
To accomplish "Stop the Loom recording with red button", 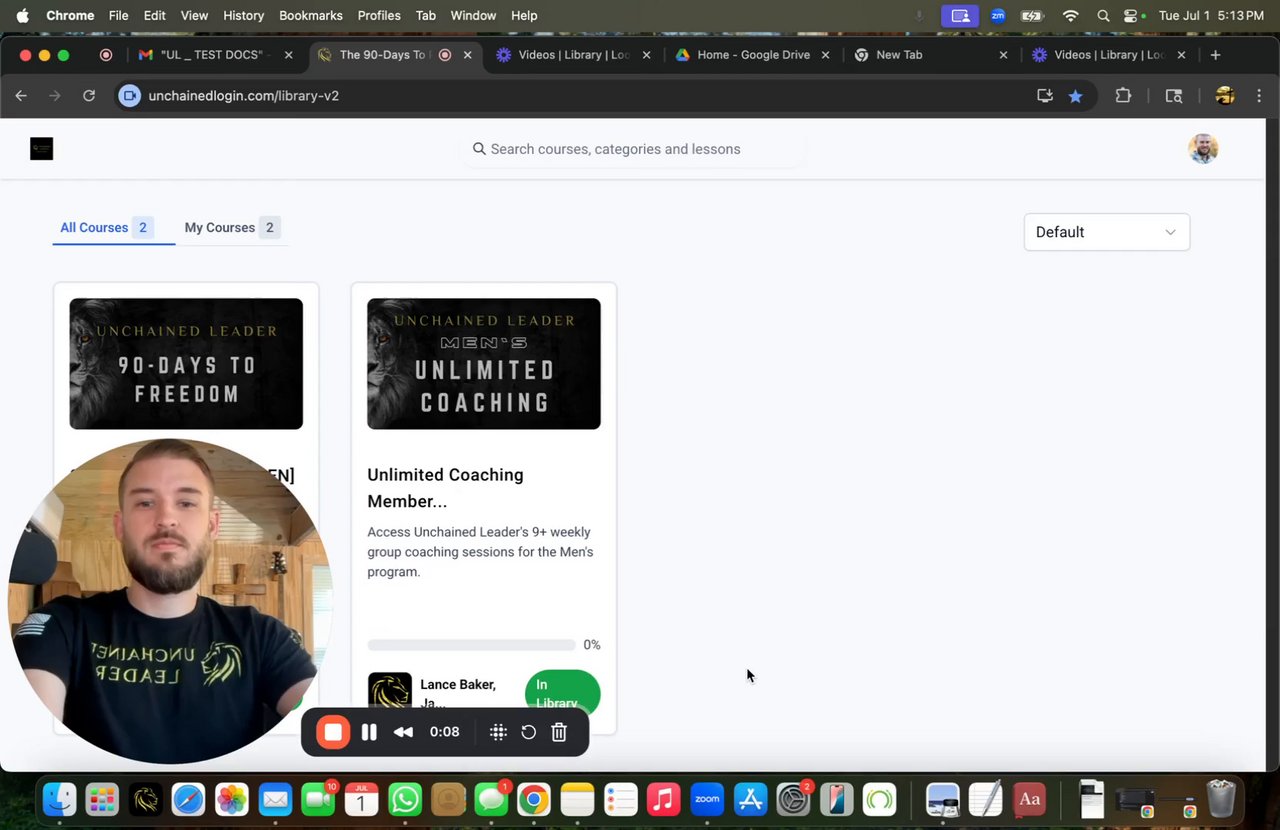I will point(333,732).
